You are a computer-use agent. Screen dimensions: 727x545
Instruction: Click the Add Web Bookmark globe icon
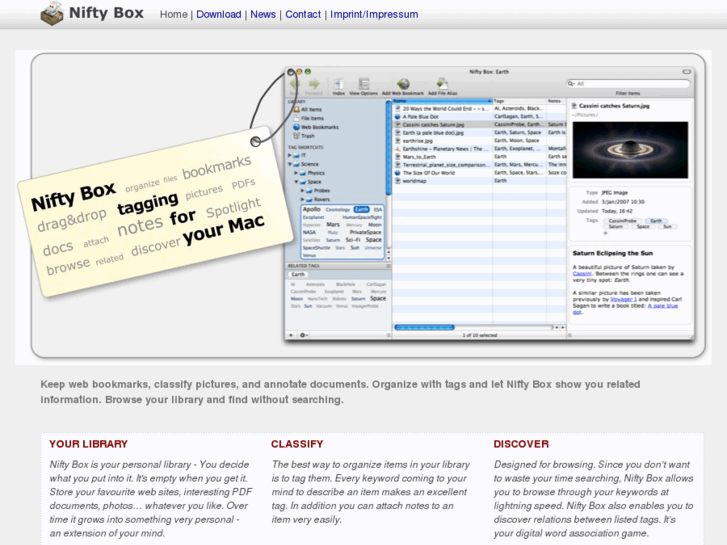click(403, 84)
